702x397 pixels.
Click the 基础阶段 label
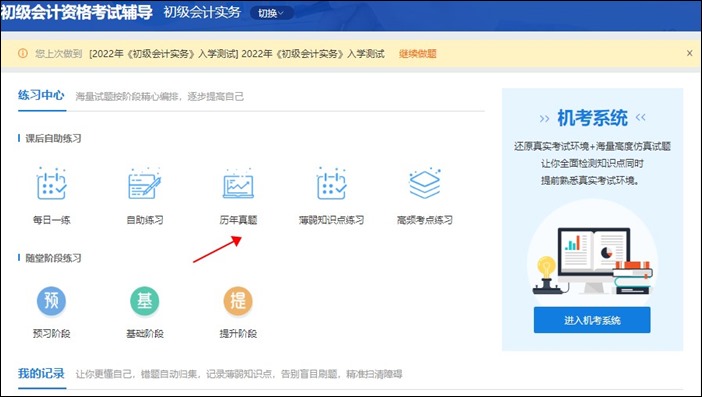145,333
